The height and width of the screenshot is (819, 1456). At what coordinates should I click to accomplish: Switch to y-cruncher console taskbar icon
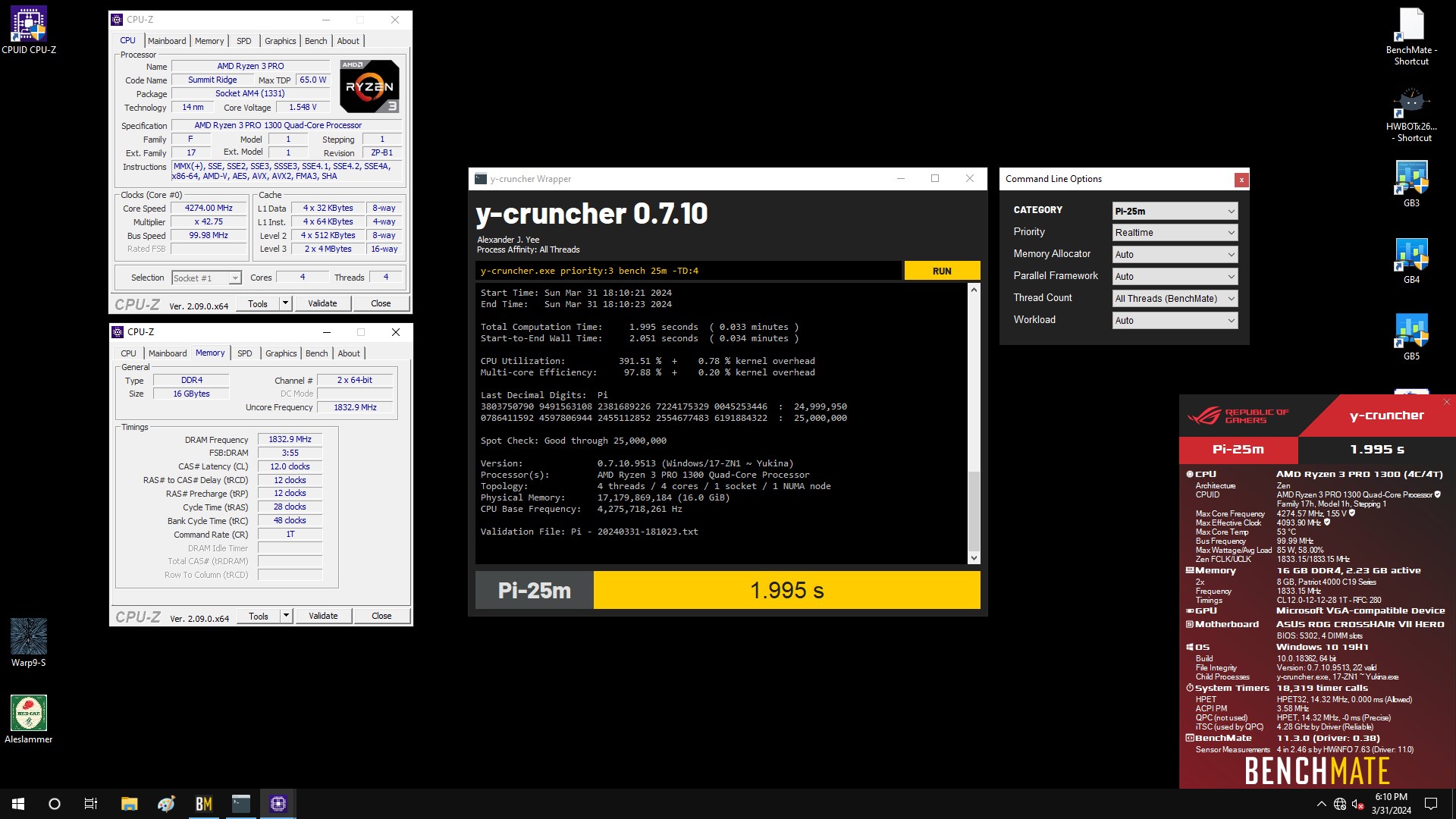coord(241,804)
